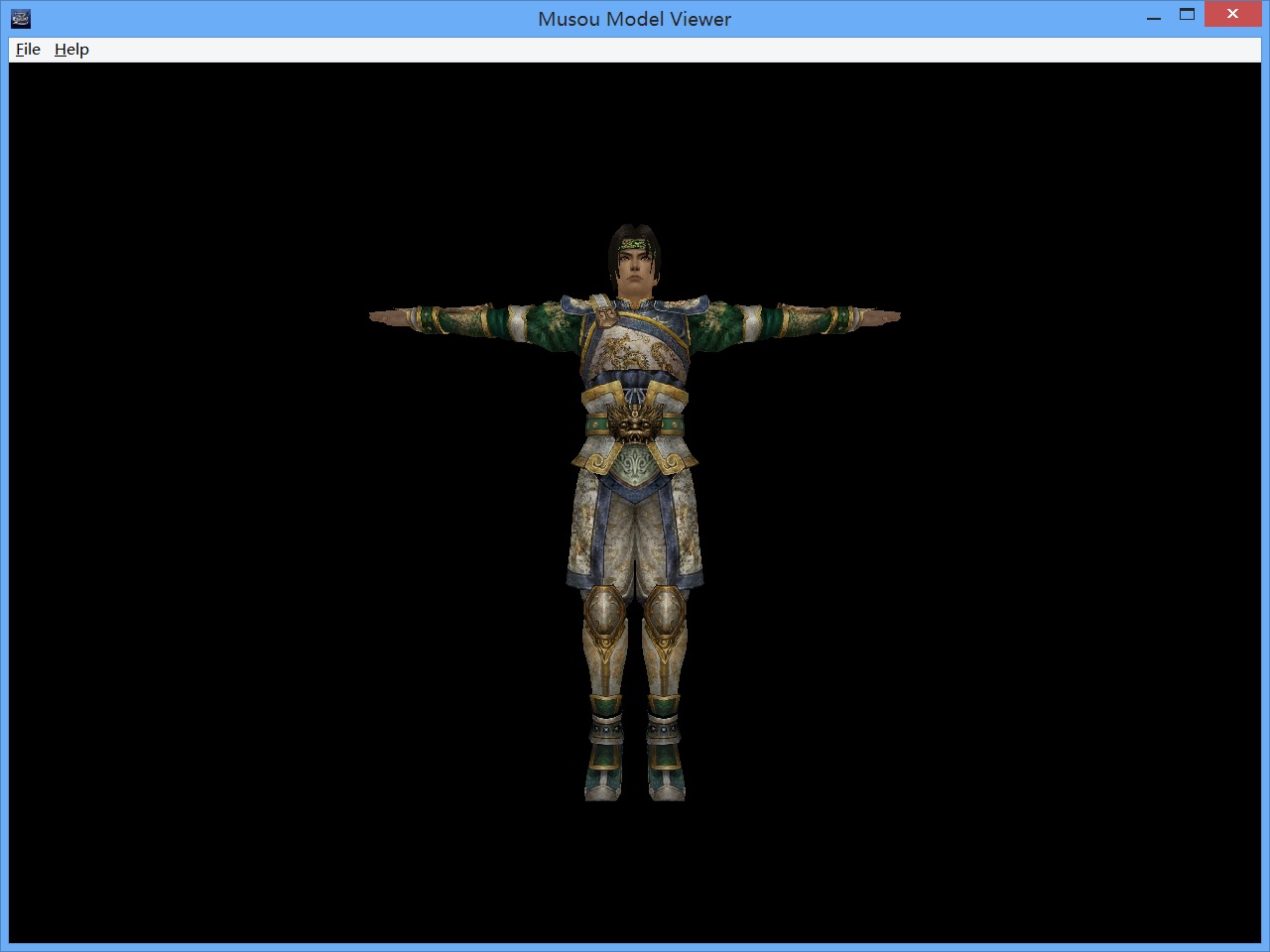Maximize the Musou Model Viewer window
The width and height of the screenshot is (1270, 952).
click(x=1187, y=15)
